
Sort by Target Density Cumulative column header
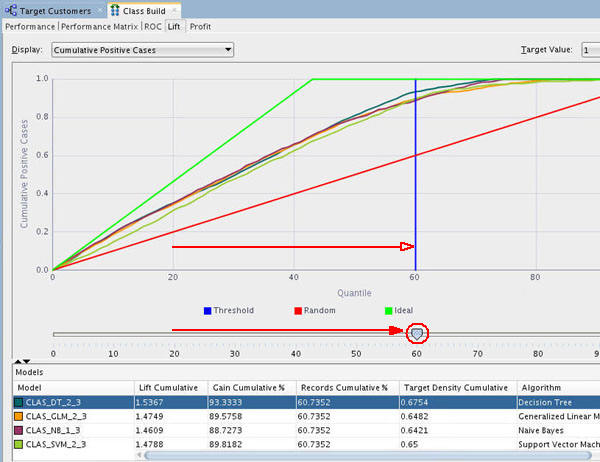458,388
